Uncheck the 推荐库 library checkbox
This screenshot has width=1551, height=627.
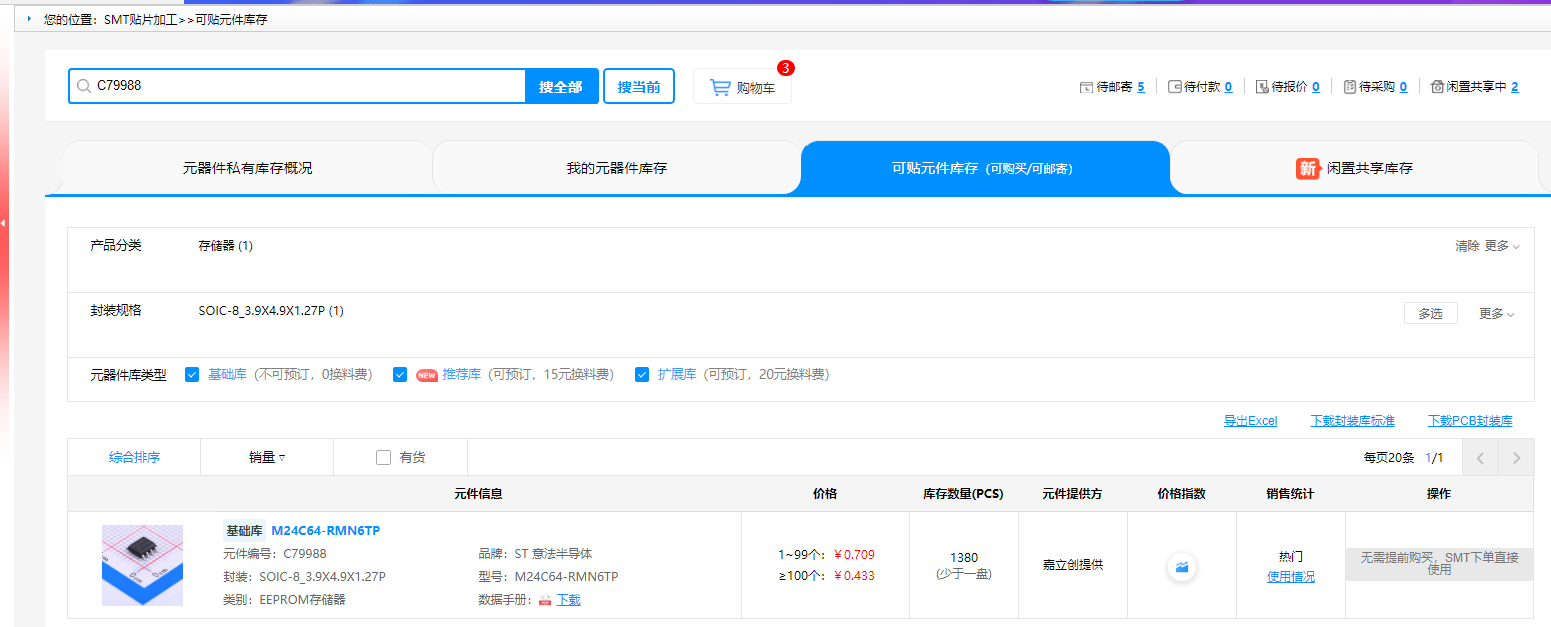tap(400, 375)
